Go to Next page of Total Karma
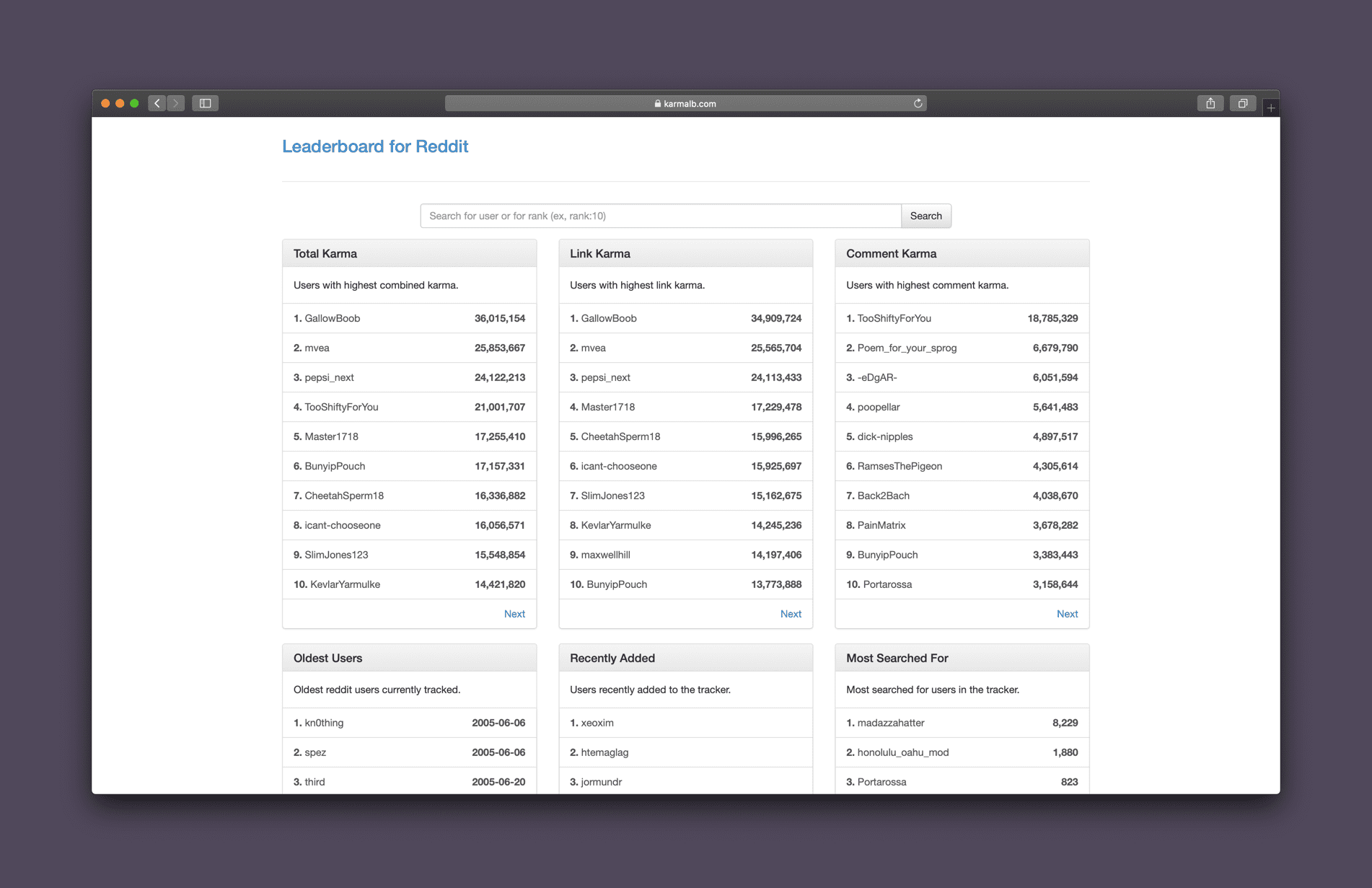The image size is (1372, 888). coord(514,614)
